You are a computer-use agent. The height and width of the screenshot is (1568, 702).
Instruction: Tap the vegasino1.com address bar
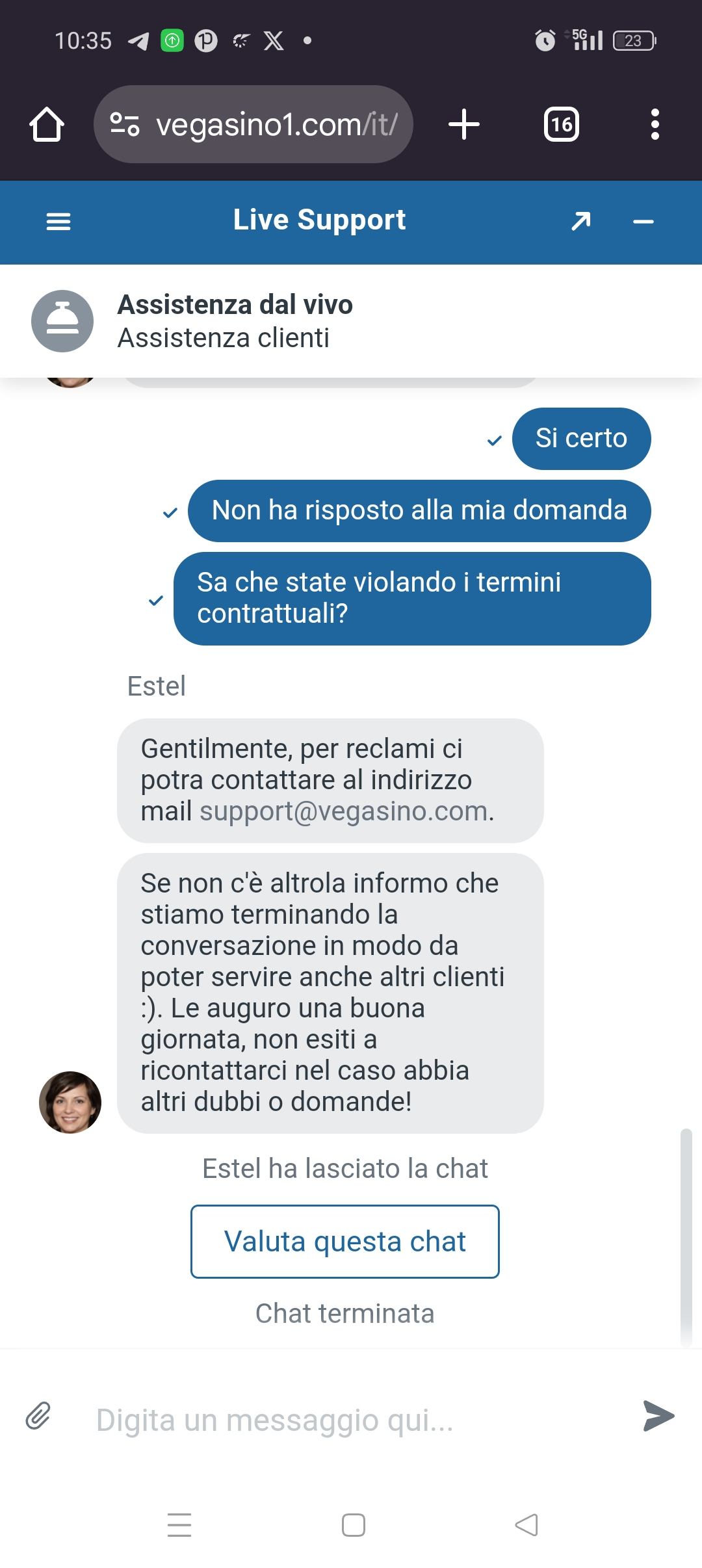point(253,124)
